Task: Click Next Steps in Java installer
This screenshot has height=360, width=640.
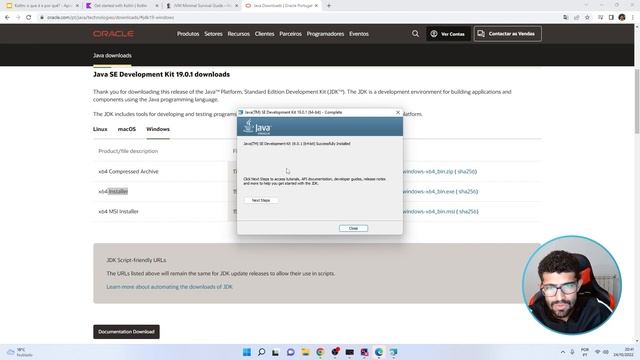Action: click(261, 200)
